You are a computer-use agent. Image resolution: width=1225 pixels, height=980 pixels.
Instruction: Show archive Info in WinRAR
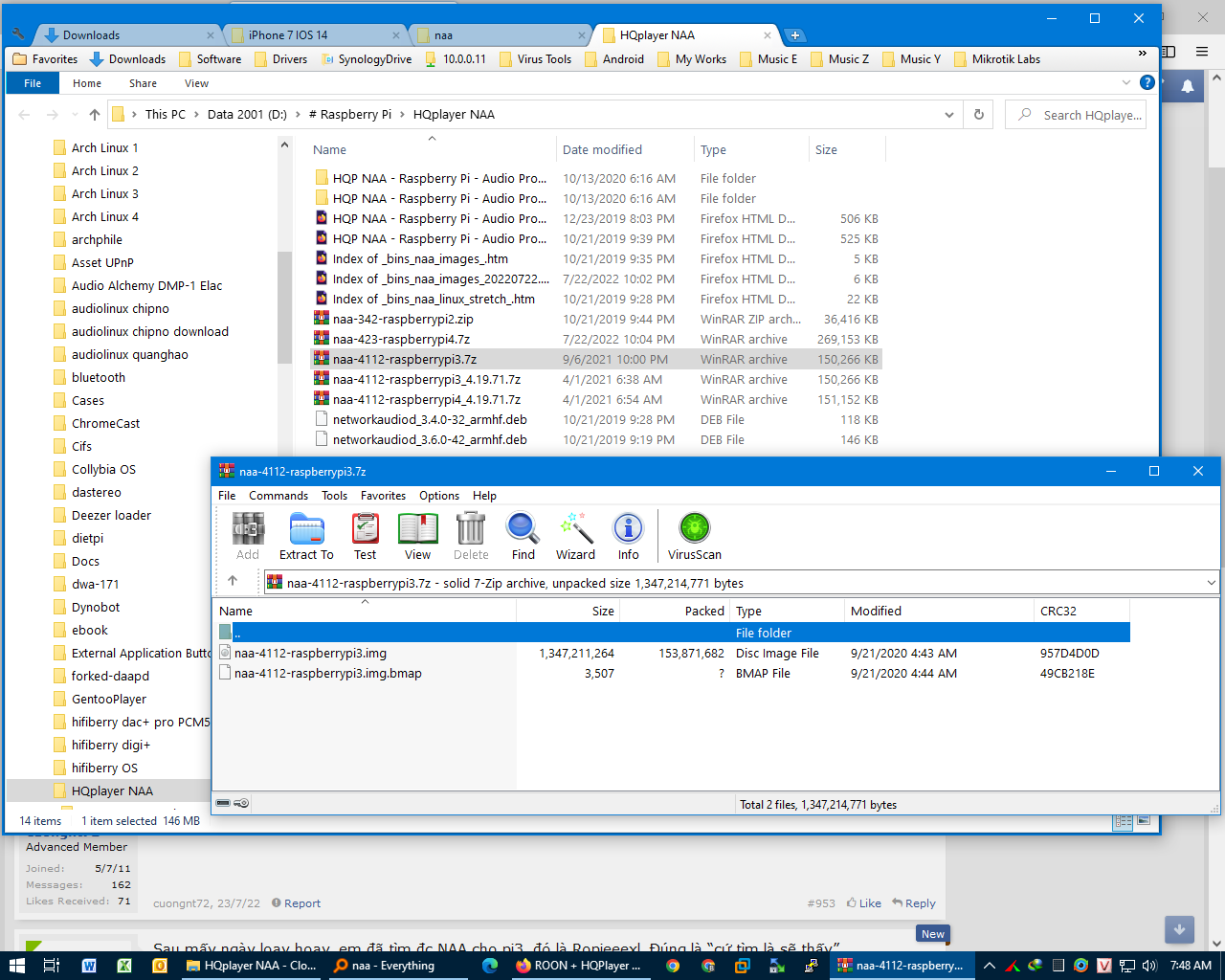(628, 536)
